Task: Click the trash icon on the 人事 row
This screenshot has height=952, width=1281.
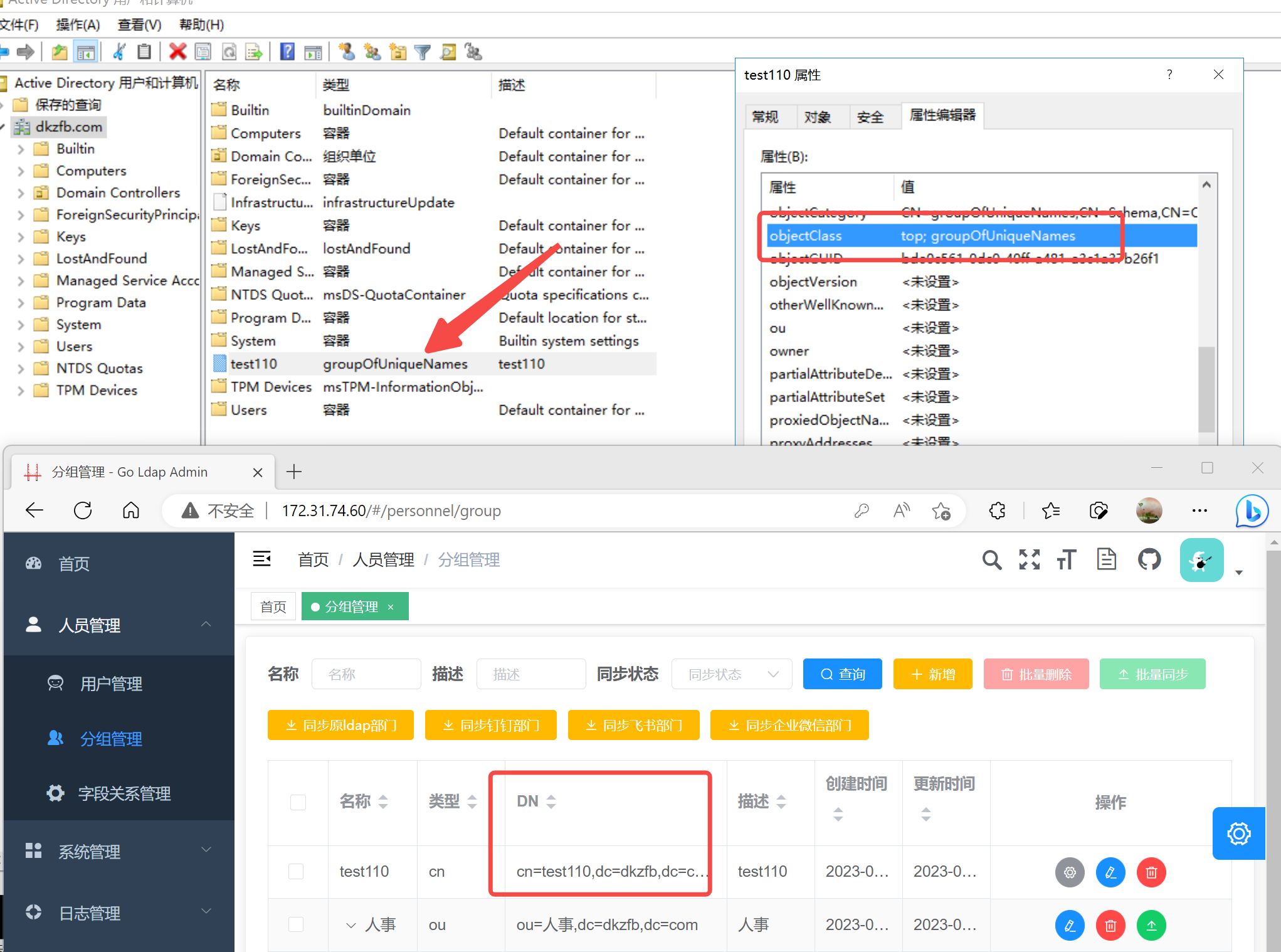Action: pos(1110,925)
